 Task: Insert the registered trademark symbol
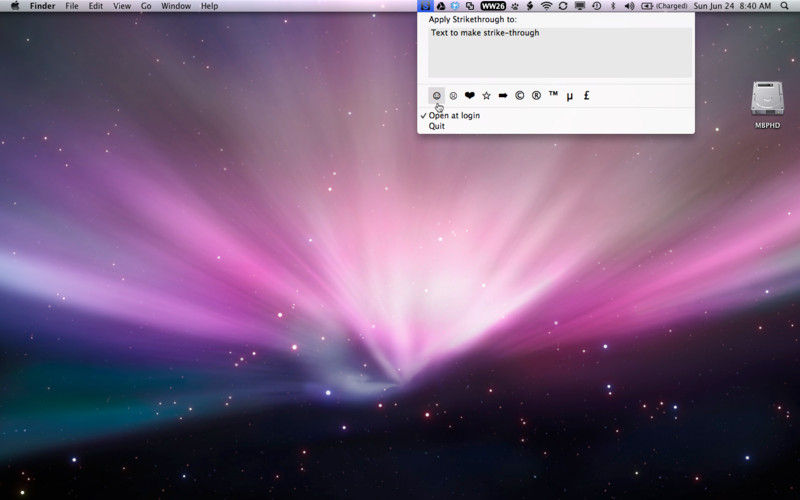pos(536,95)
